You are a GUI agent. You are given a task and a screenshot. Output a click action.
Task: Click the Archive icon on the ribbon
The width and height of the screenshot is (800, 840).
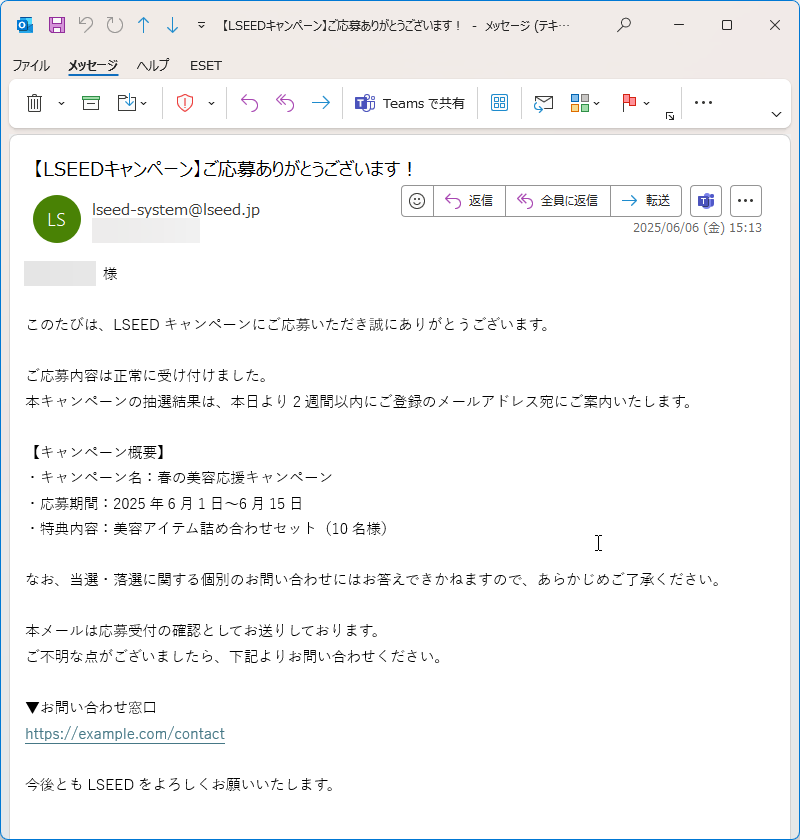coord(90,103)
